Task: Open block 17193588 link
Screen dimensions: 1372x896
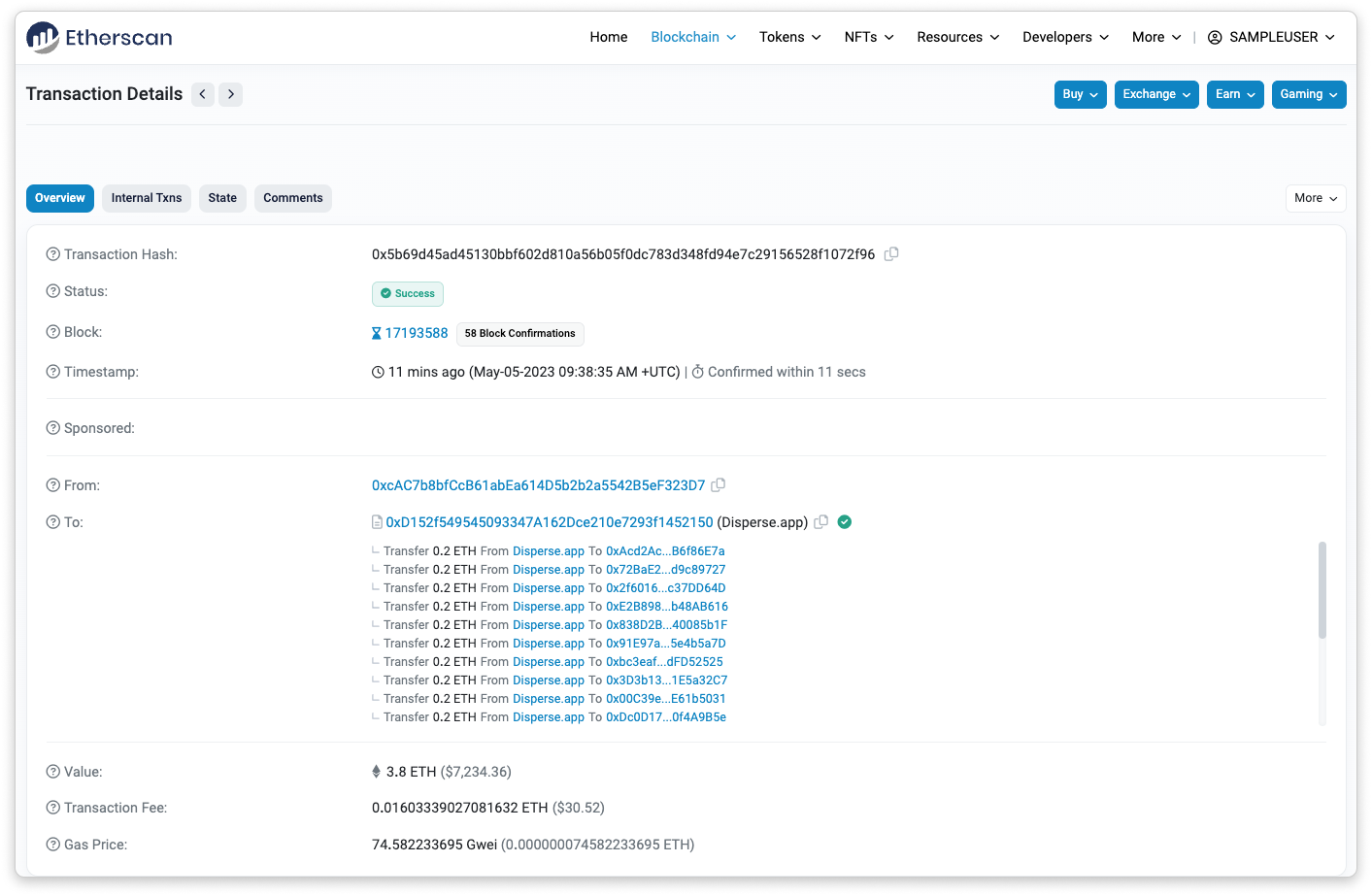Action: pyautogui.click(x=417, y=333)
